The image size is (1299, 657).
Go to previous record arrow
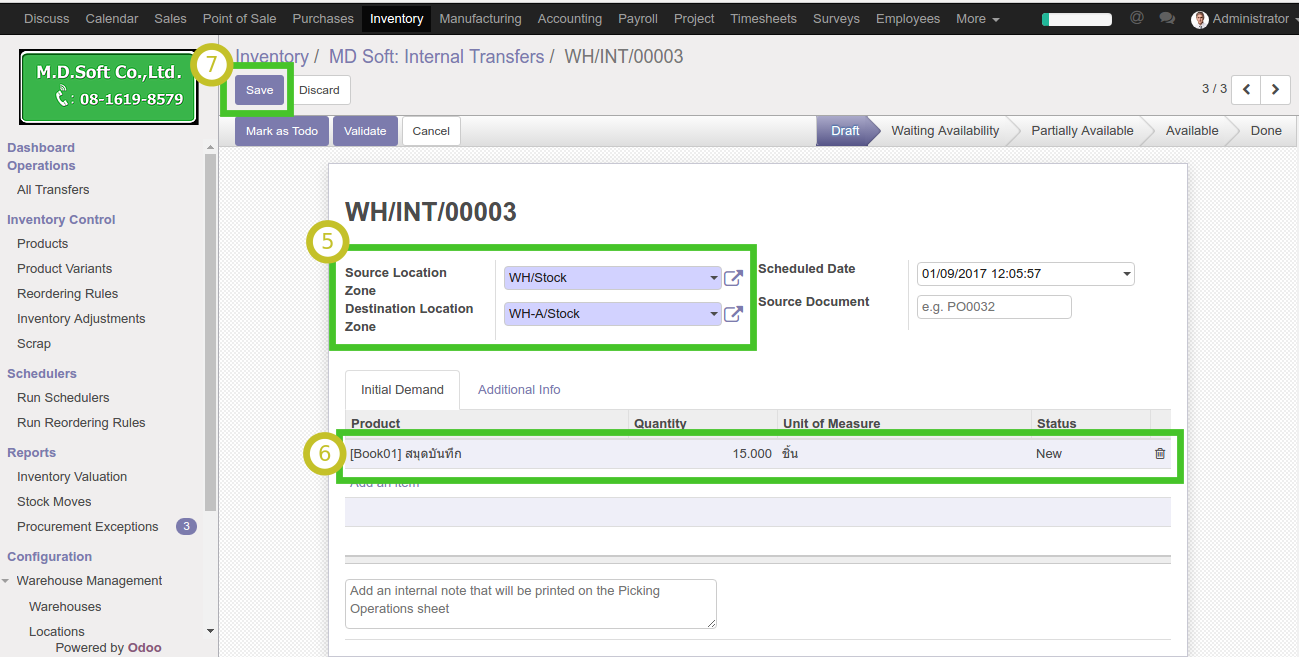[x=1246, y=89]
